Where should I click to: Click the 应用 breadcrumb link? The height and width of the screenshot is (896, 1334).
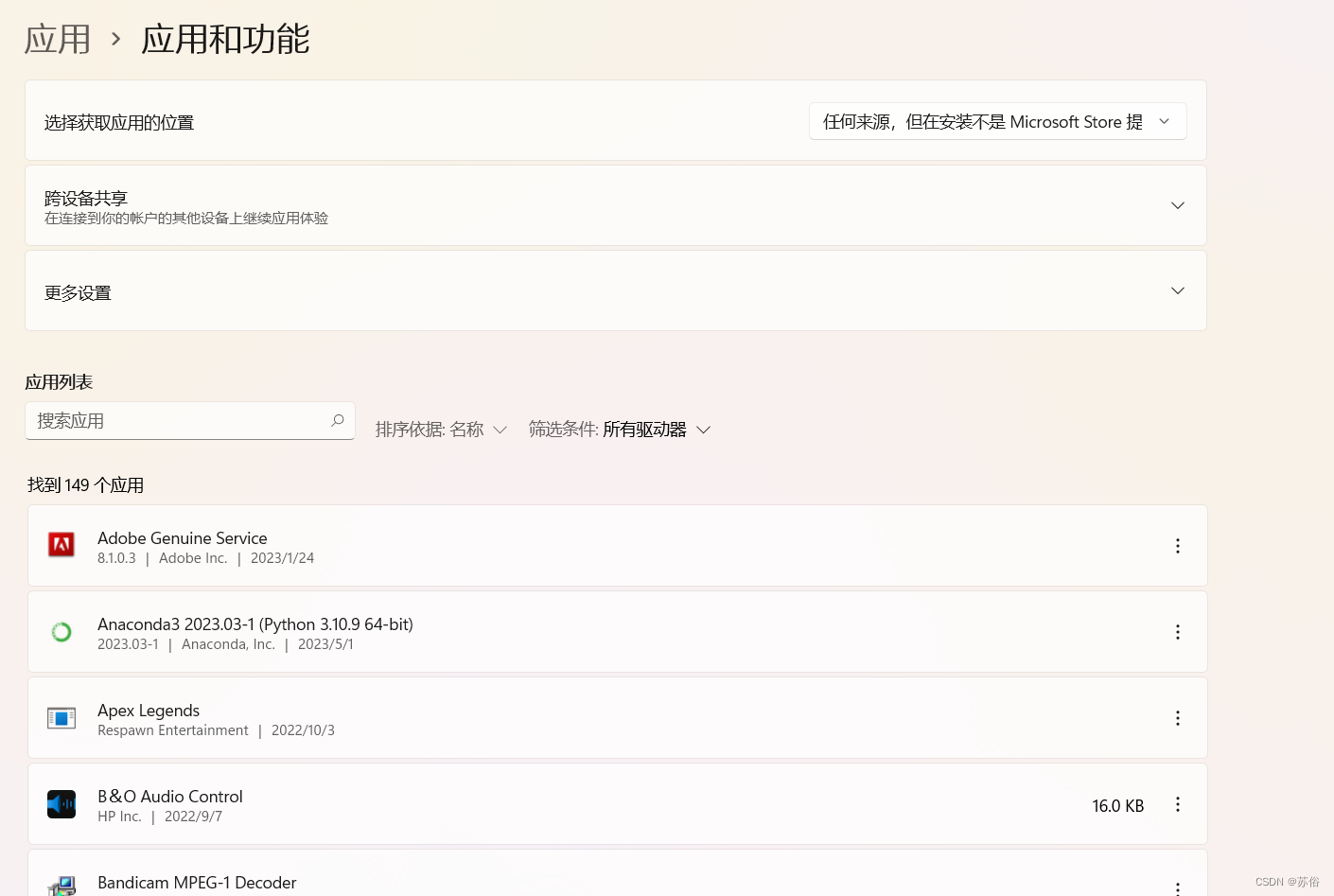click(x=58, y=39)
